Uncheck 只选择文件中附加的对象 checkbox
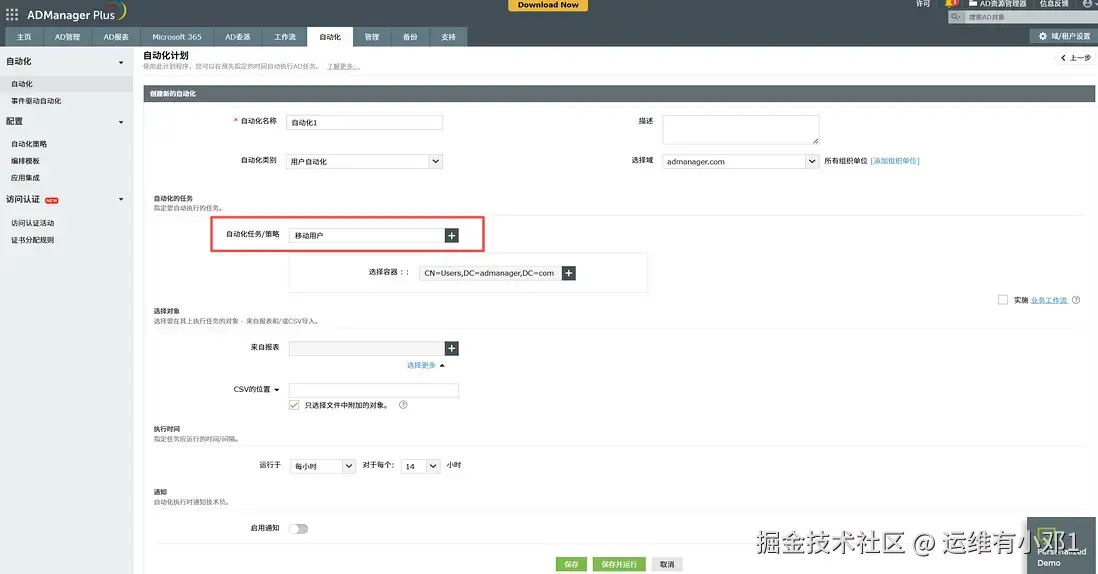The width and height of the screenshot is (1098, 574). click(x=294, y=405)
